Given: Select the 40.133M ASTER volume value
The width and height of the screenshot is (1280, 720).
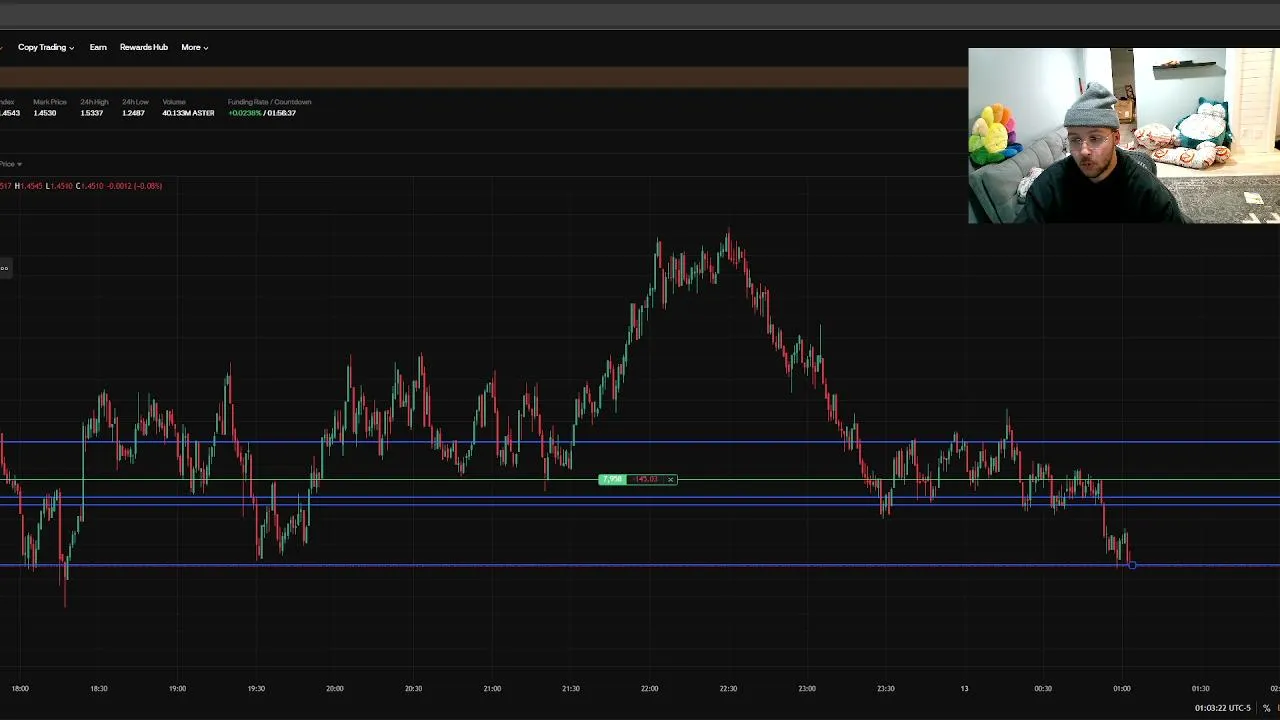Looking at the screenshot, I should [188, 113].
